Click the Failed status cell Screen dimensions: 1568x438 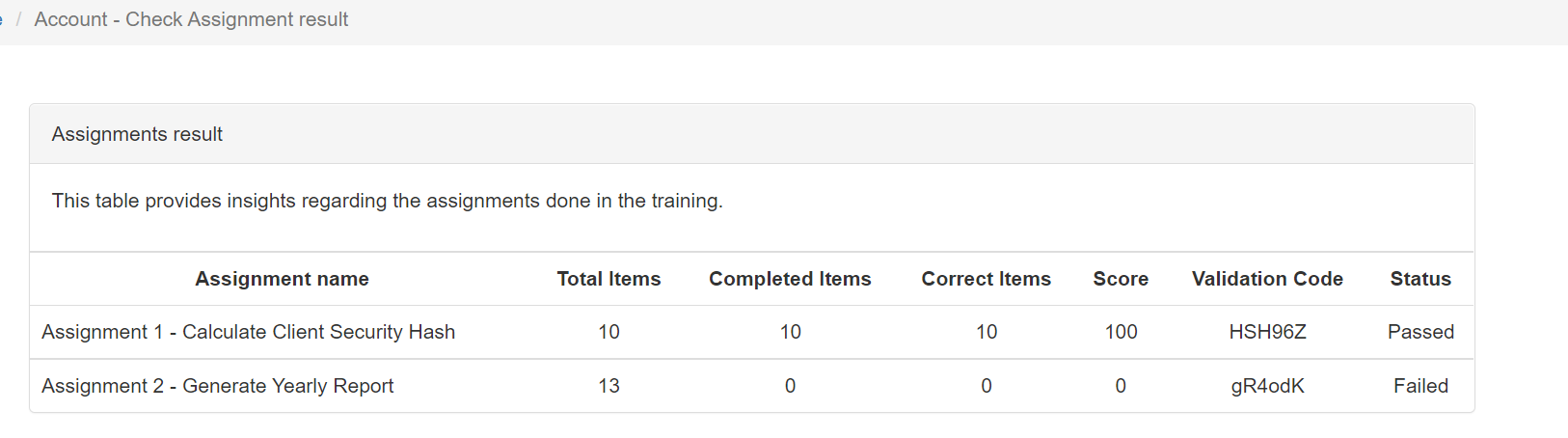(1420, 386)
